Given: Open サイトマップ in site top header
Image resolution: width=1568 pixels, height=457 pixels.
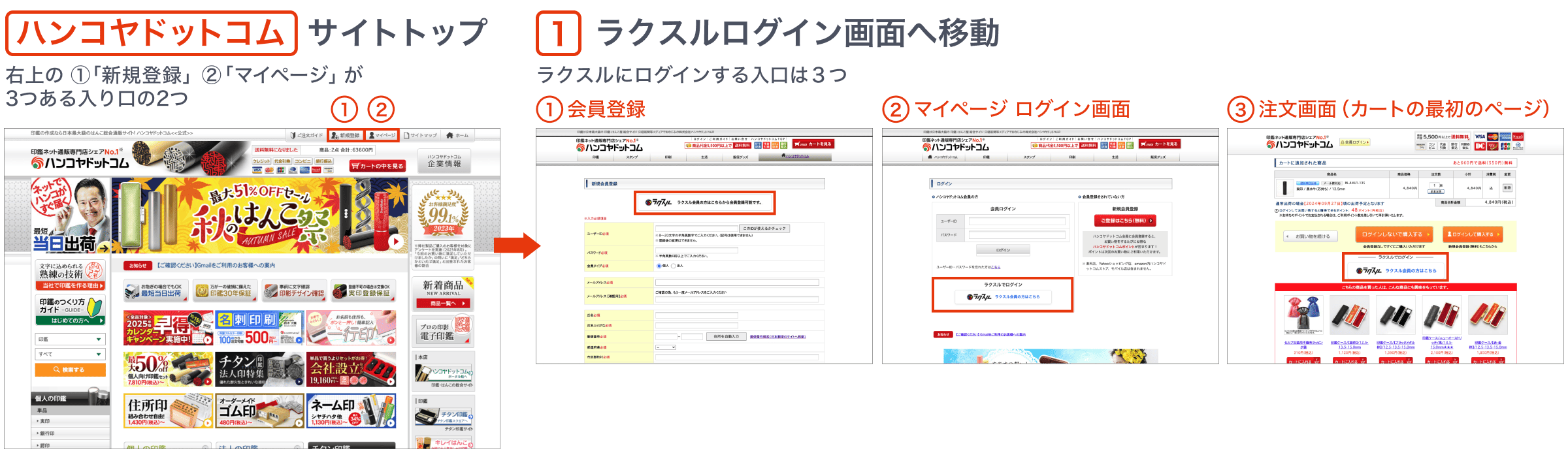Looking at the screenshot, I should 420,135.
